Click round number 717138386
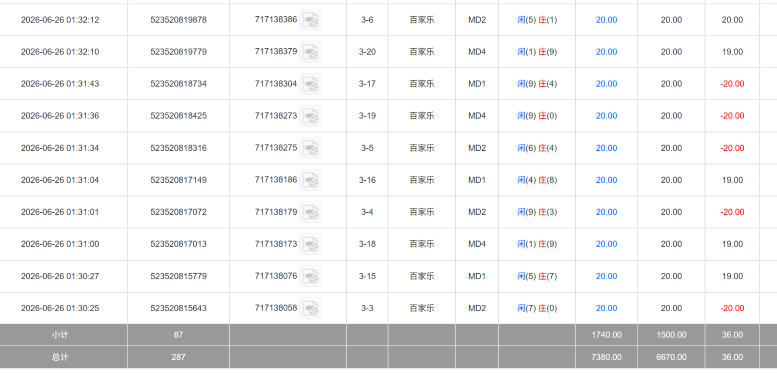The width and height of the screenshot is (777, 382). click(x=276, y=19)
